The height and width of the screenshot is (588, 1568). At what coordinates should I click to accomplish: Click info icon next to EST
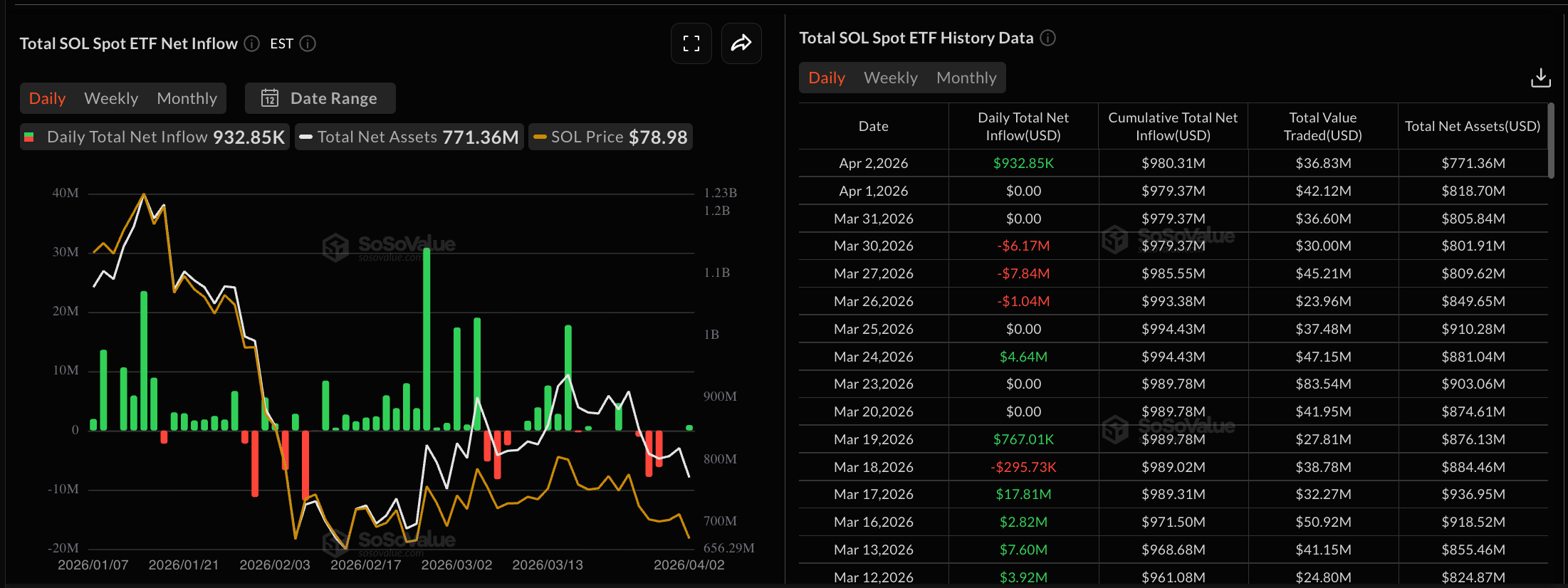[x=308, y=43]
